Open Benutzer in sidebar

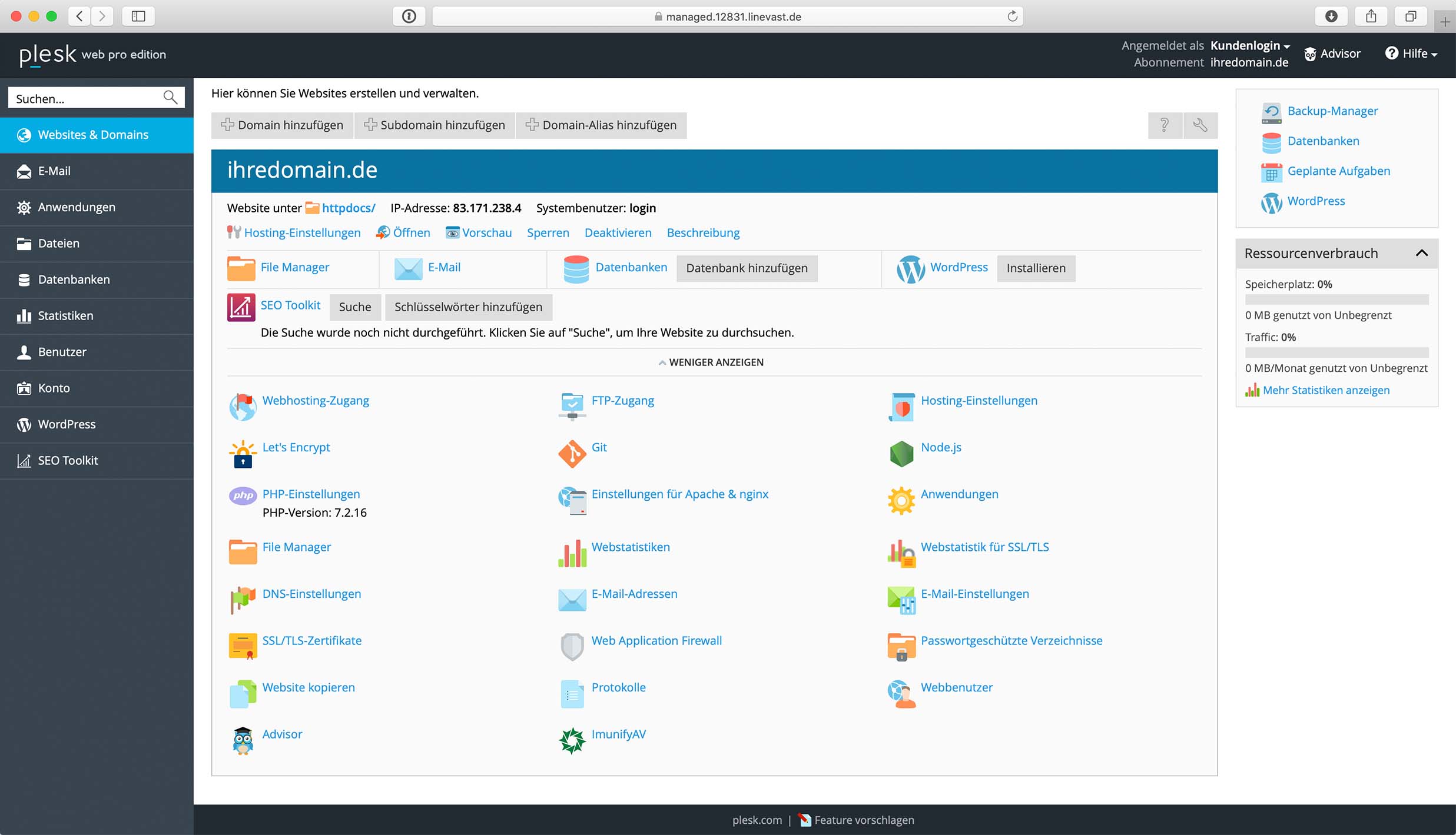(x=97, y=352)
